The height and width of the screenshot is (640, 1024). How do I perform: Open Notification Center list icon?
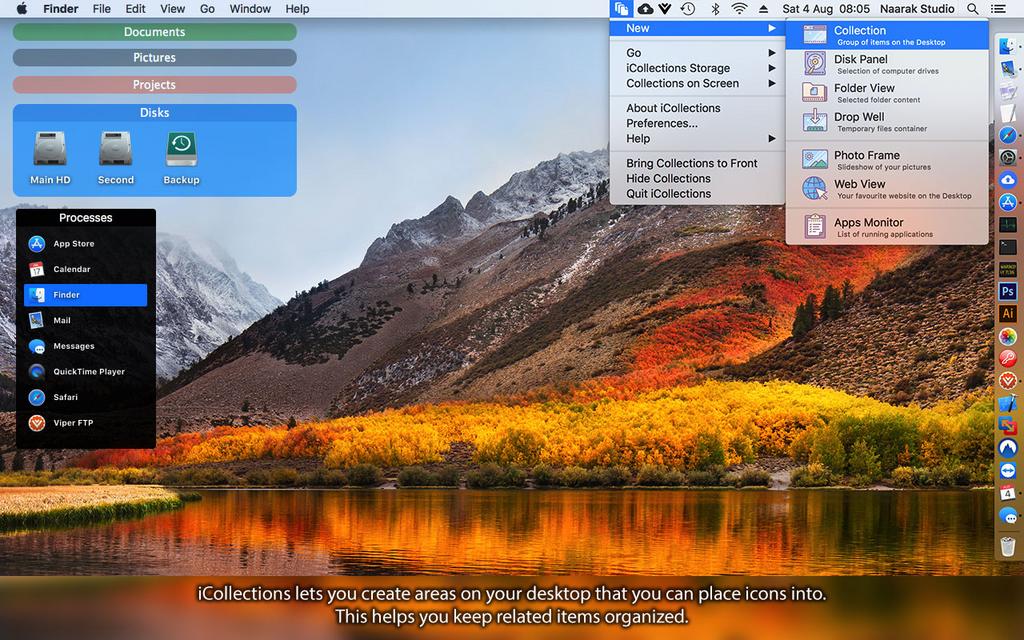pyautogui.click(x=998, y=9)
